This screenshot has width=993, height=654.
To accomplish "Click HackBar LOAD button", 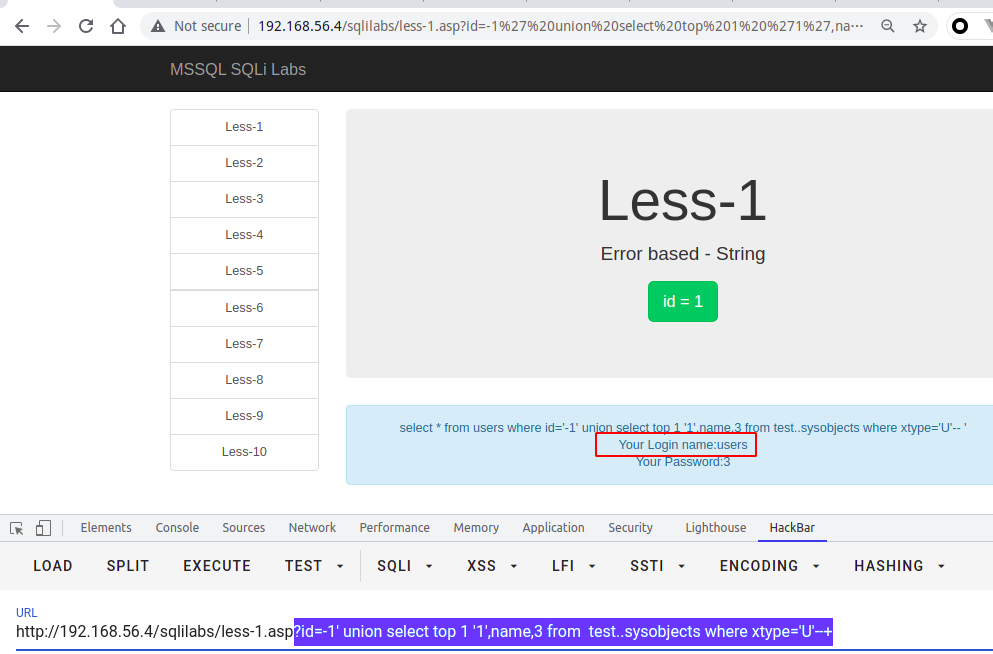I will click(53, 566).
